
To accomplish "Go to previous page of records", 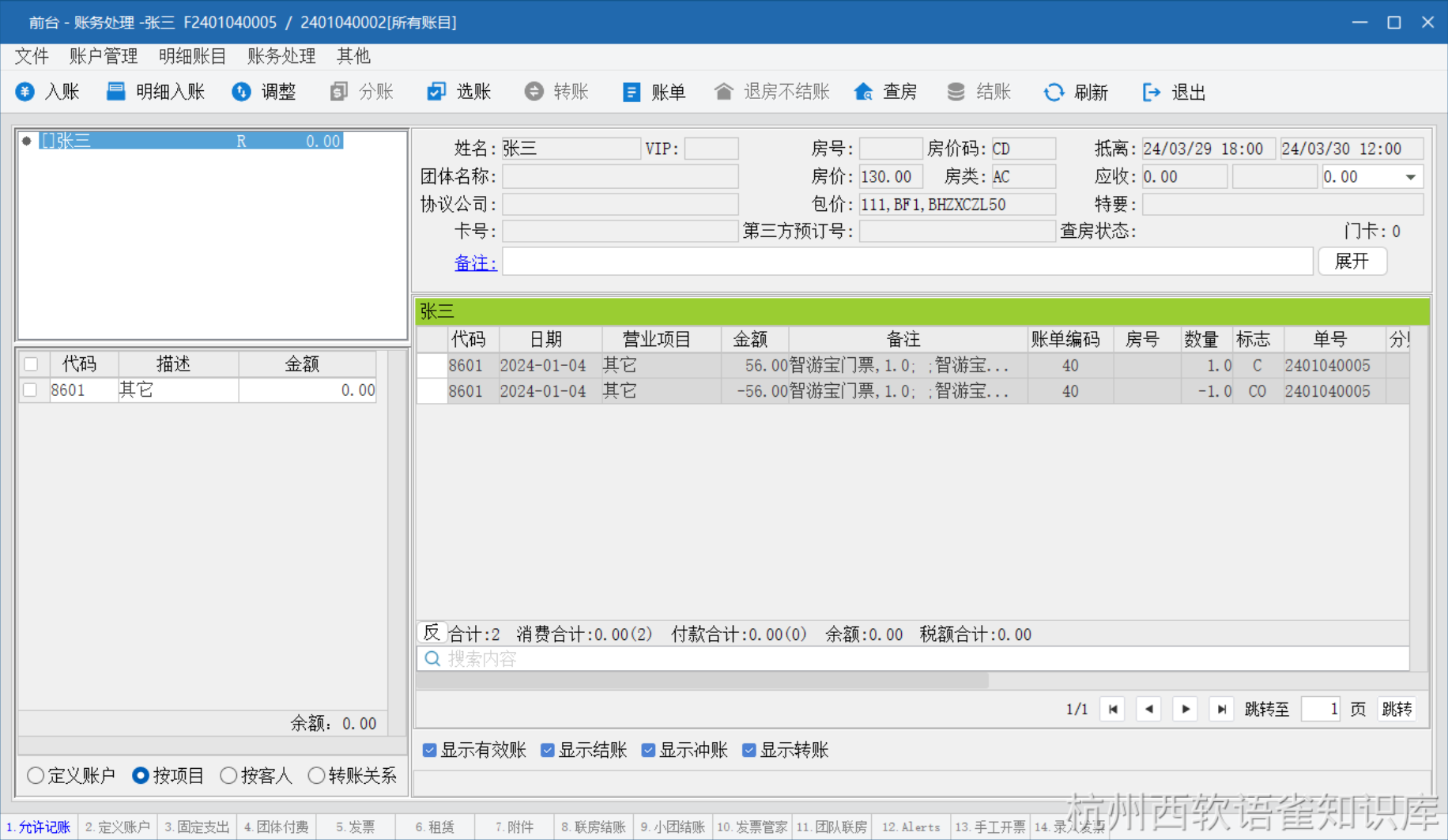I will coord(1149,709).
